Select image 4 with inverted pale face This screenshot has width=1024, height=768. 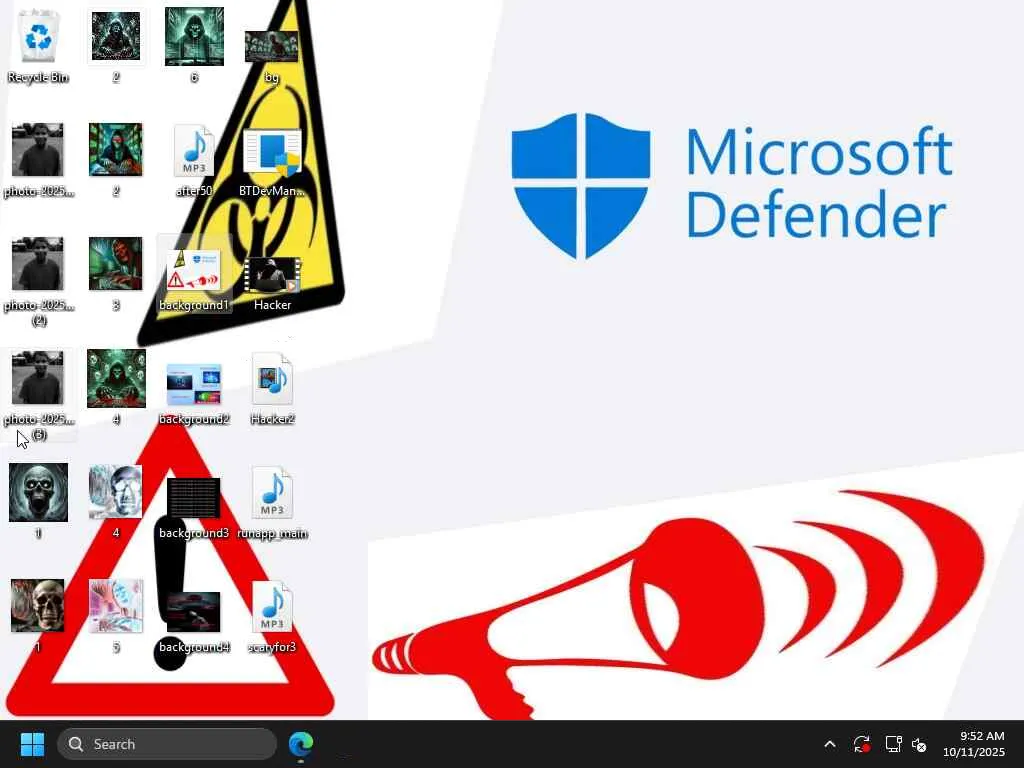point(116,500)
